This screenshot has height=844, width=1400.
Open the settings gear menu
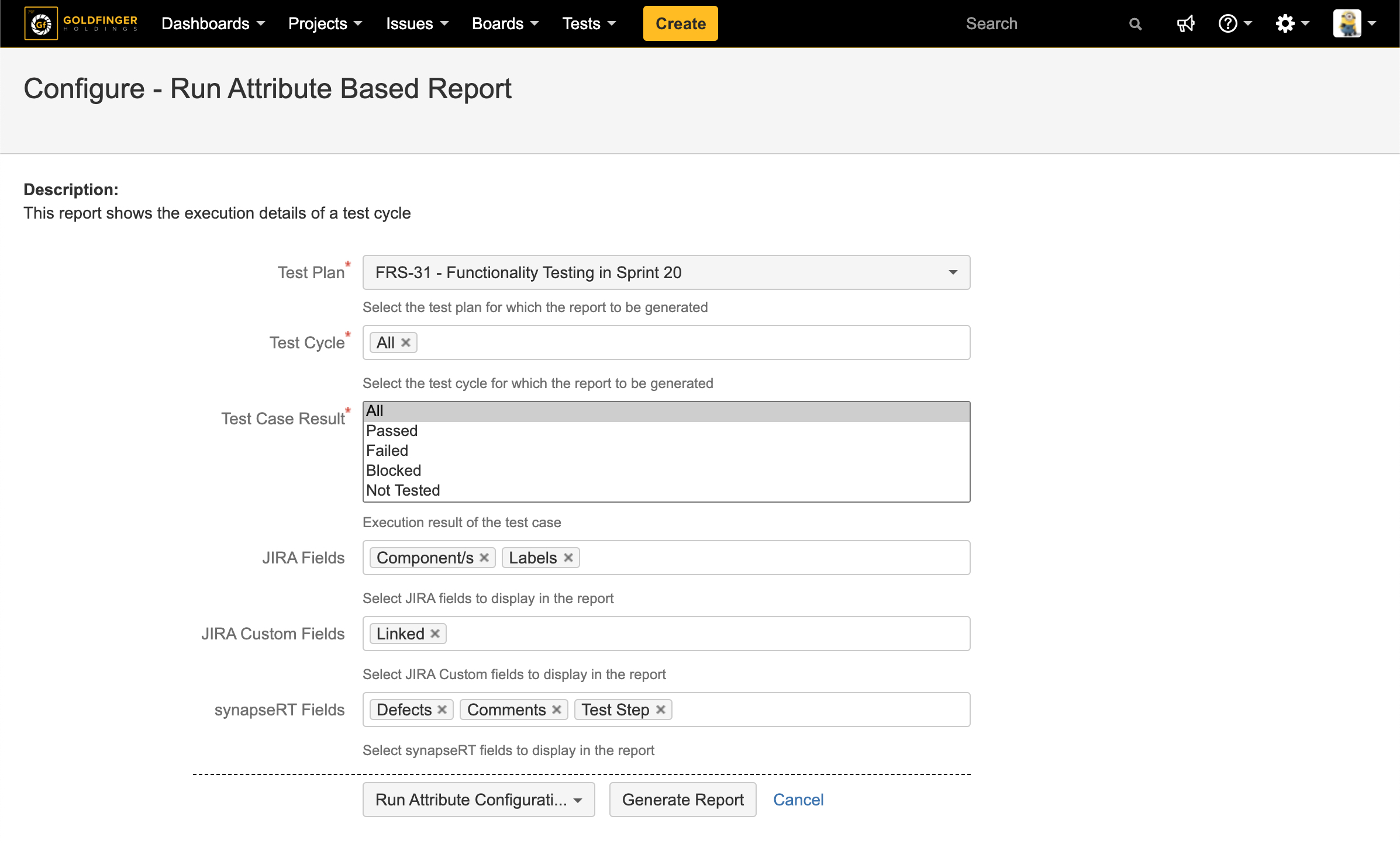point(1292,24)
